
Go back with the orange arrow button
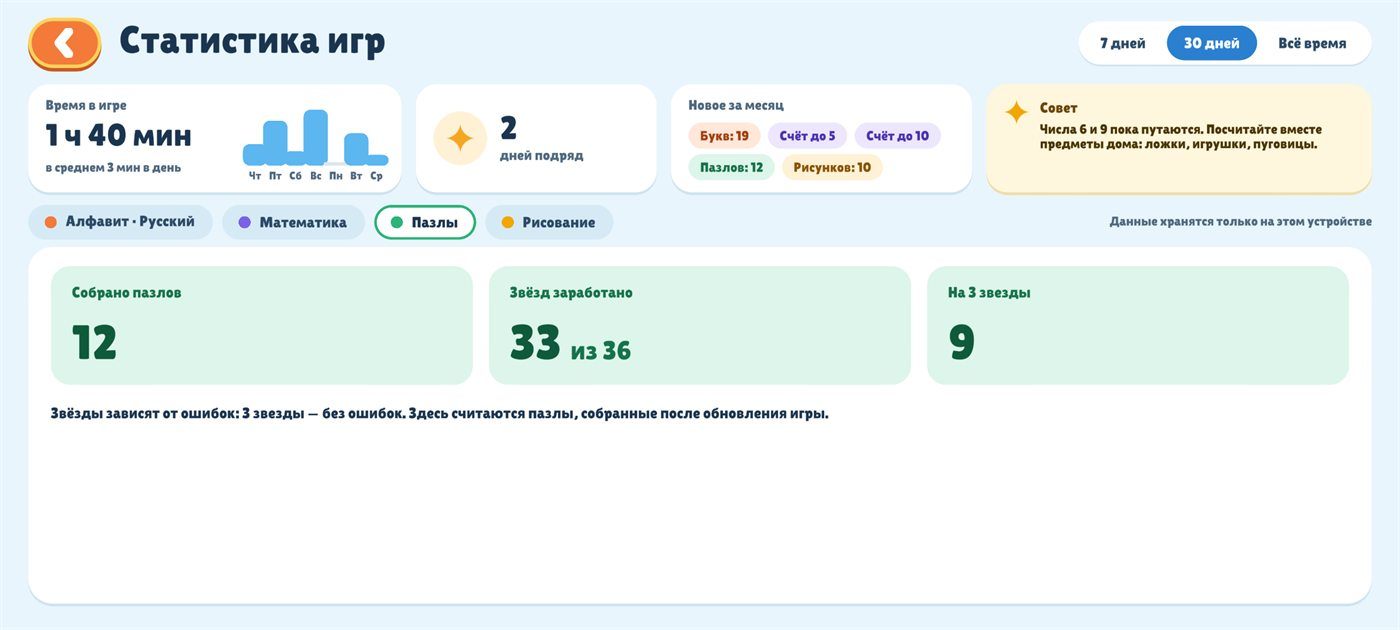pyautogui.click(x=65, y=44)
